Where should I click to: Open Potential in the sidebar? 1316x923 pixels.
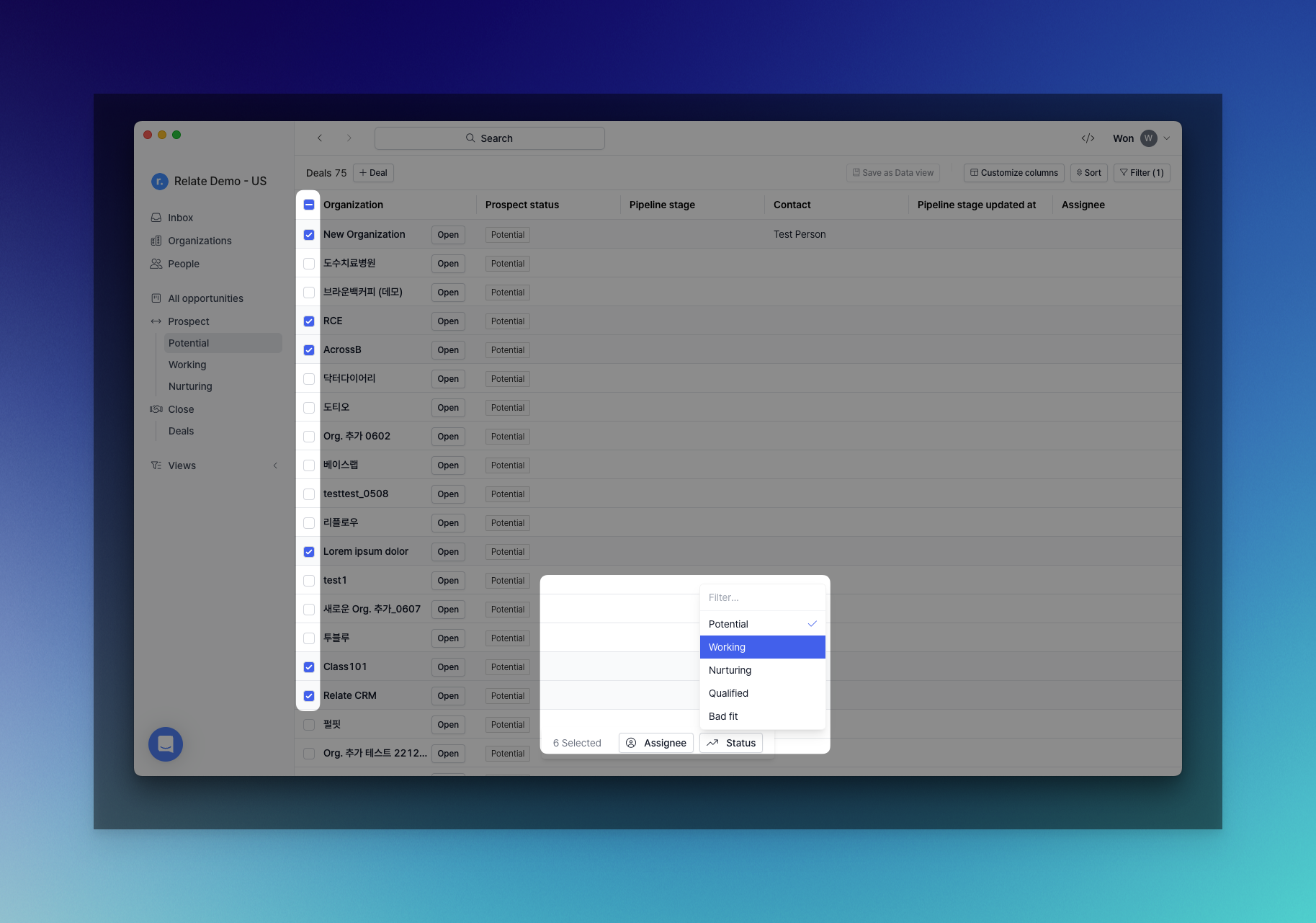click(223, 343)
